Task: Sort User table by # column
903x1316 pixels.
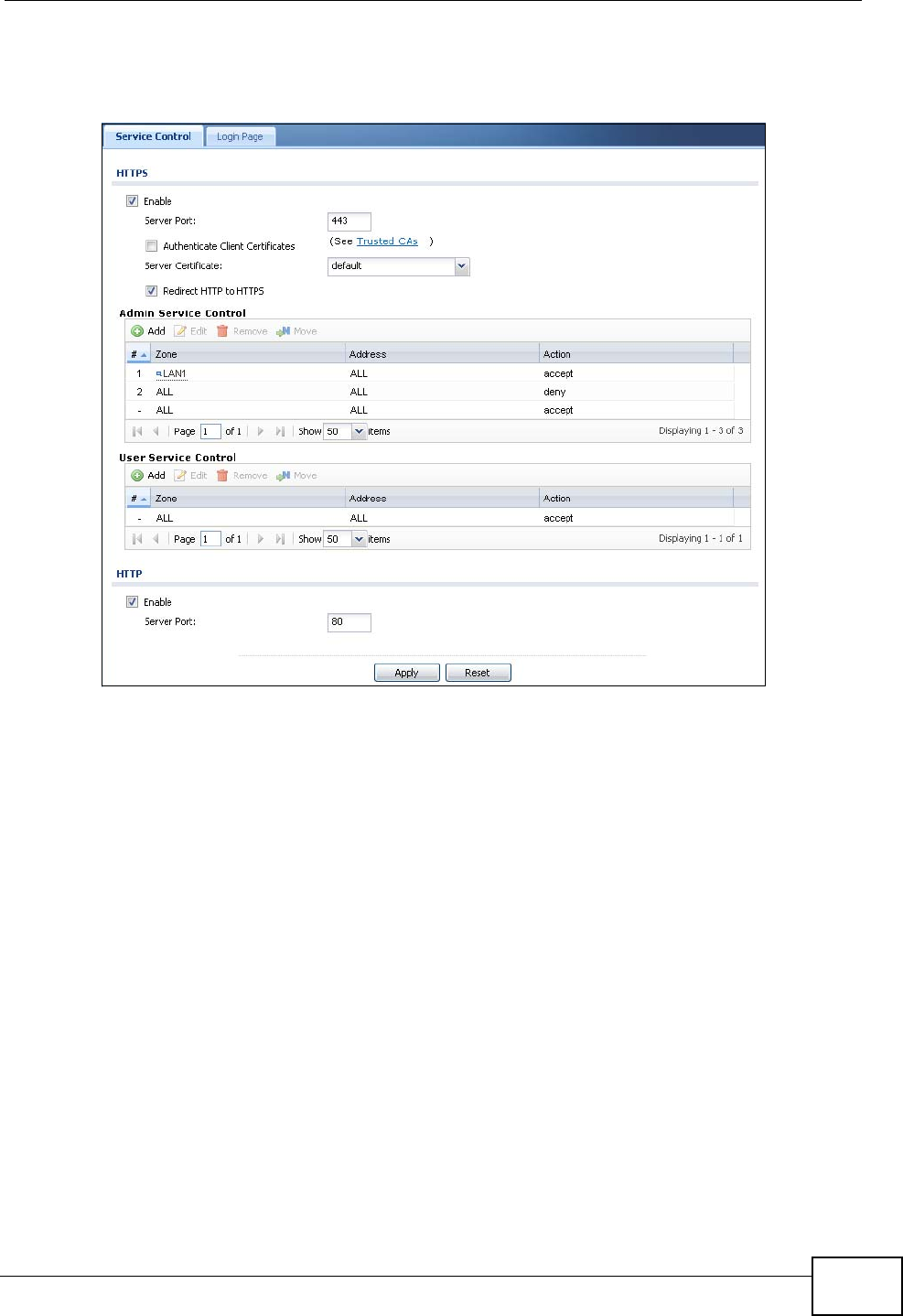Action: click(x=139, y=499)
